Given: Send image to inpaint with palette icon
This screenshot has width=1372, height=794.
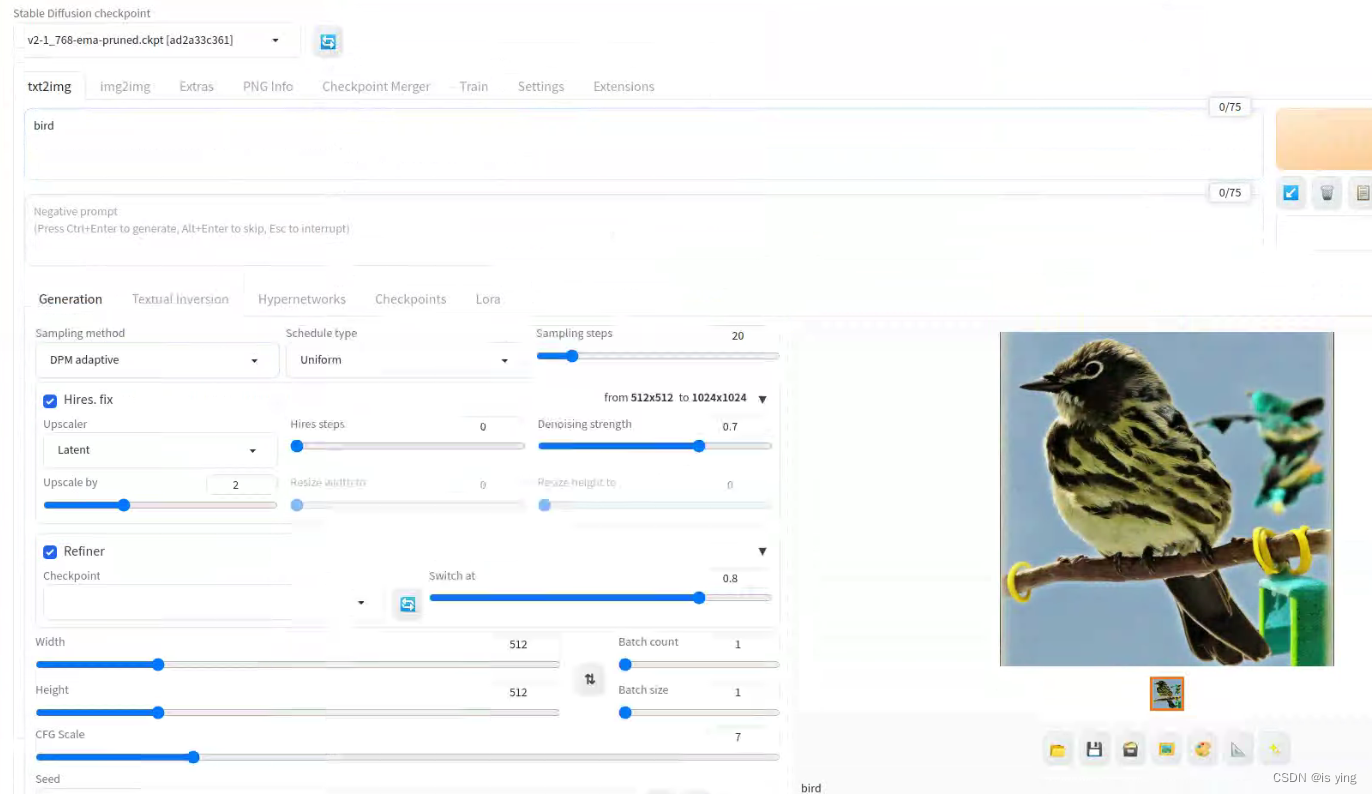Looking at the screenshot, I should point(1202,749).
